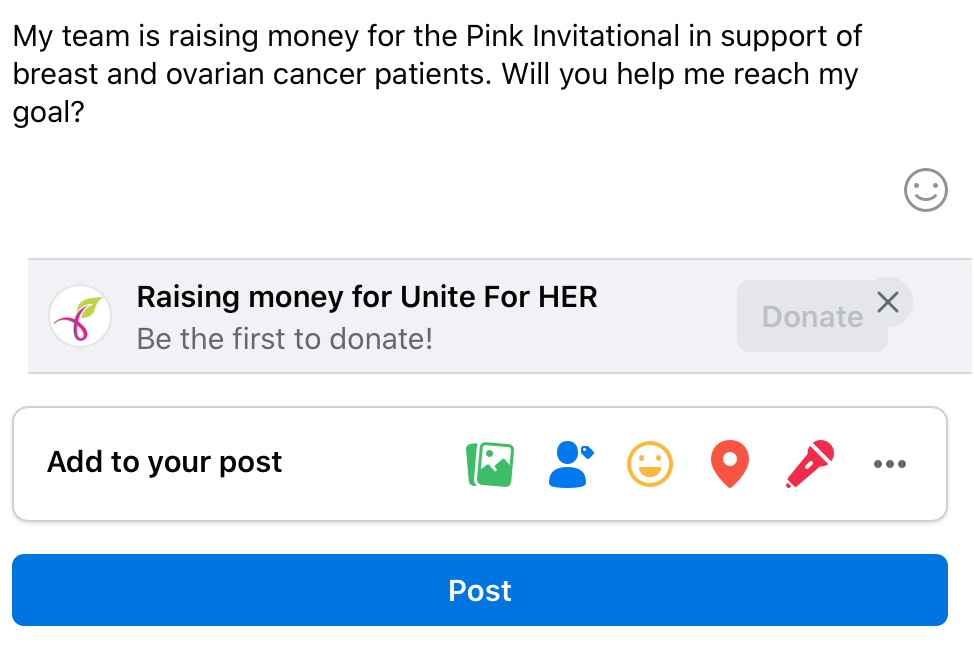Click empty space below the post message

(x=435, y=186)
